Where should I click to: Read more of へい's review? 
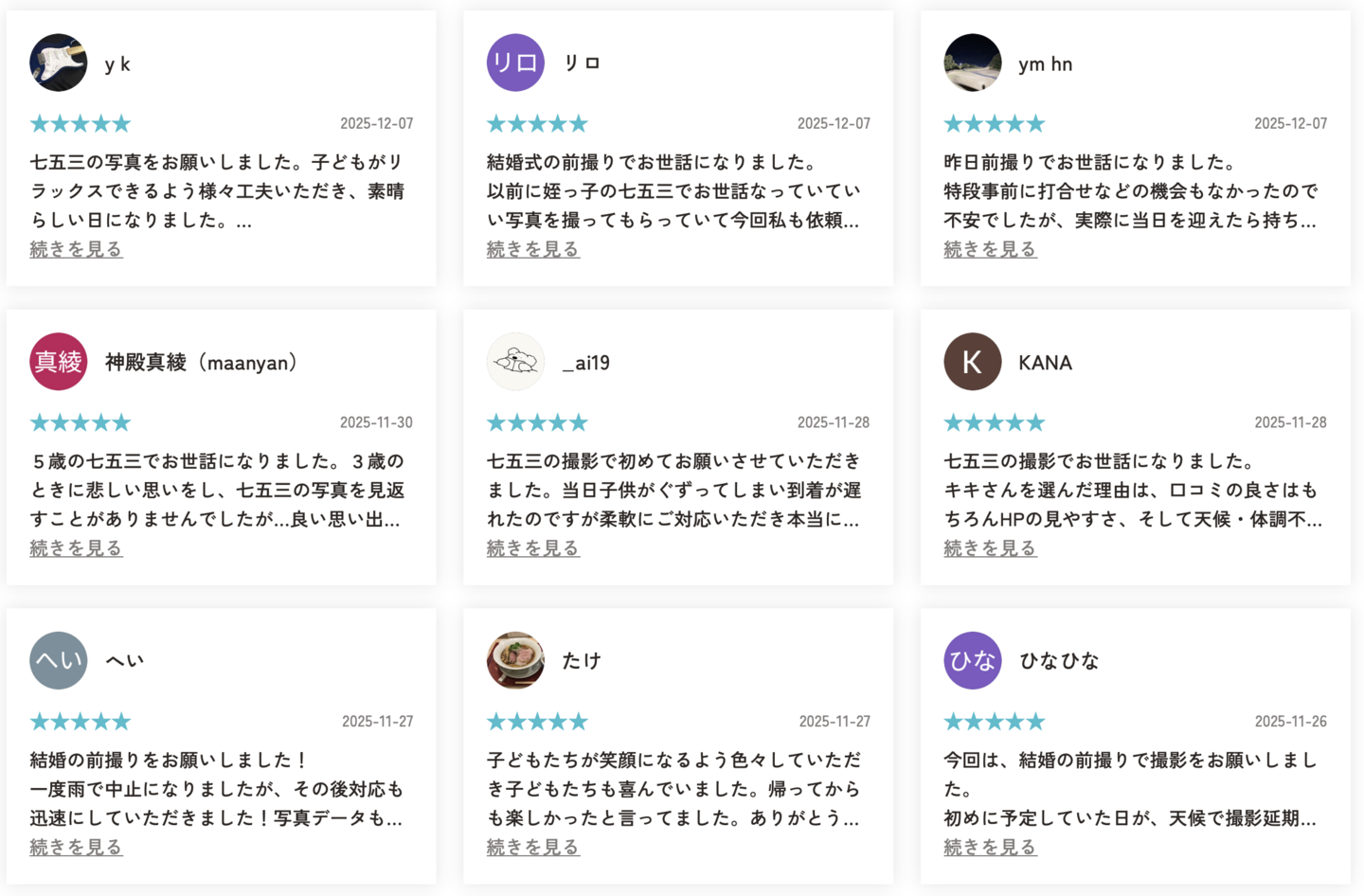coord(76,847)
